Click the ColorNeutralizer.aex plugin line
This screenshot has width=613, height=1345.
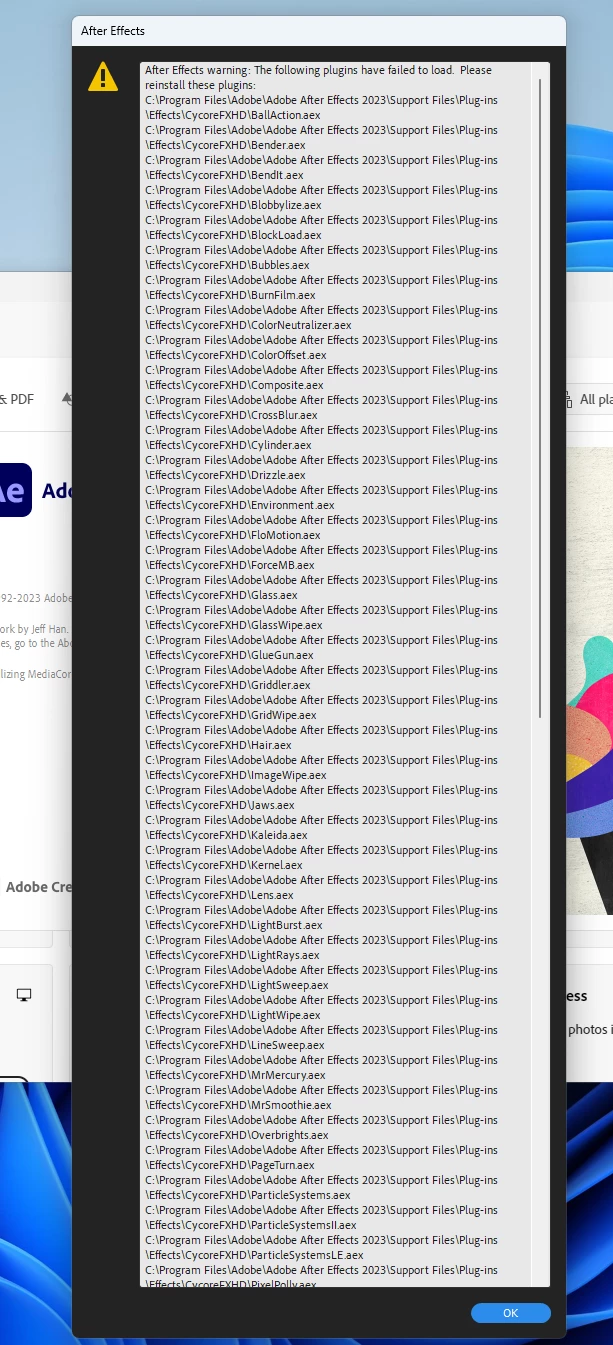click(x=248, y=325)
